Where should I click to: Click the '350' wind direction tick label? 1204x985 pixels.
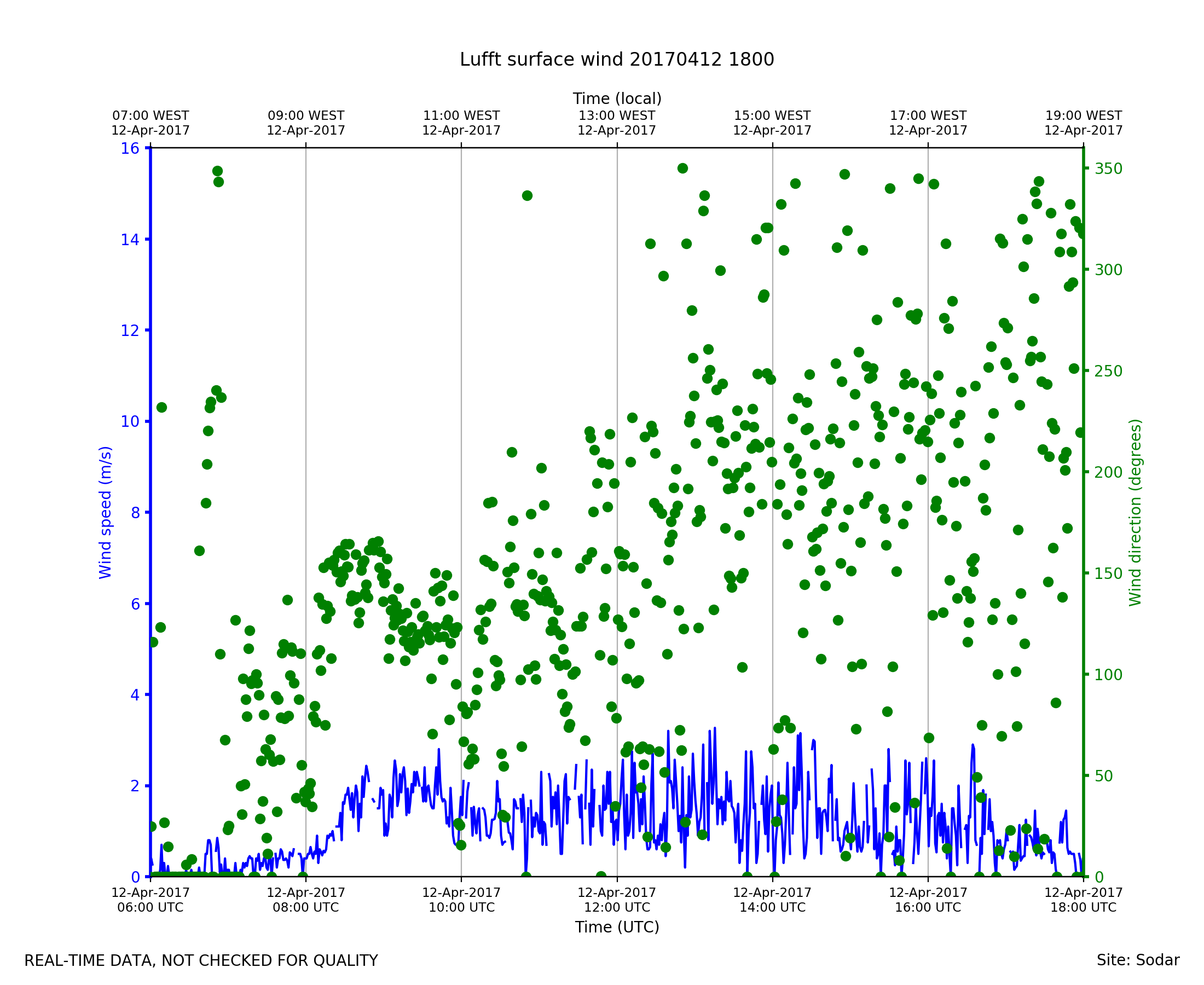[1108, 169]
